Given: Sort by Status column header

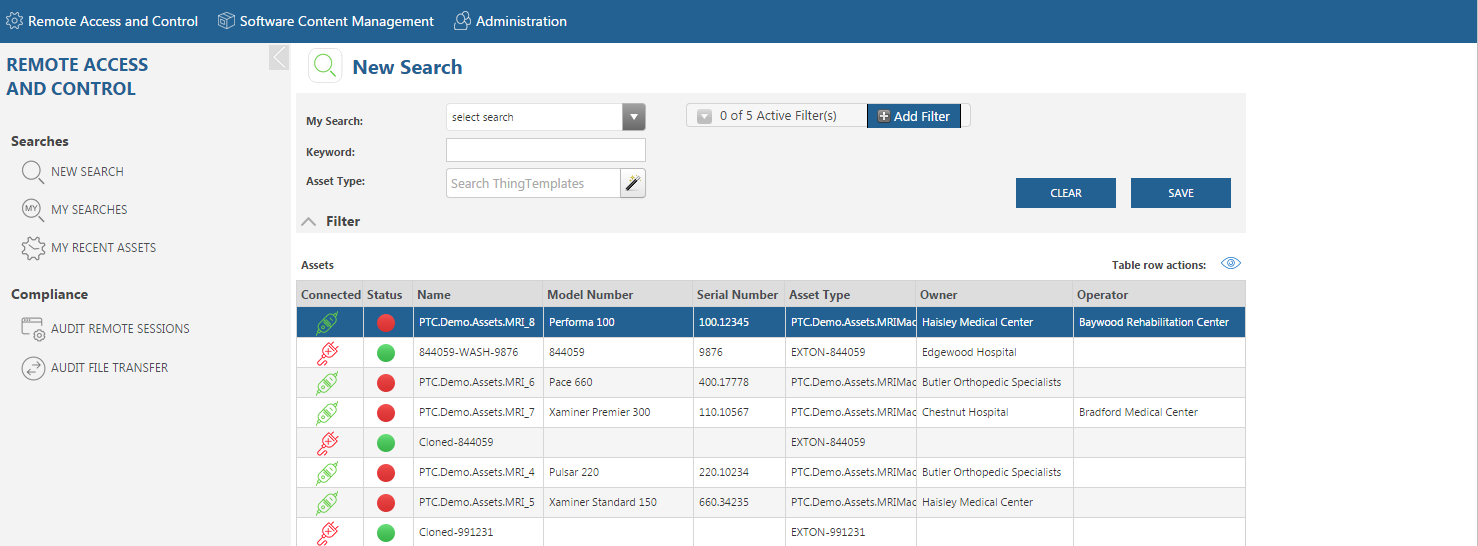Looking at the screenshot, I should [388, 295].
